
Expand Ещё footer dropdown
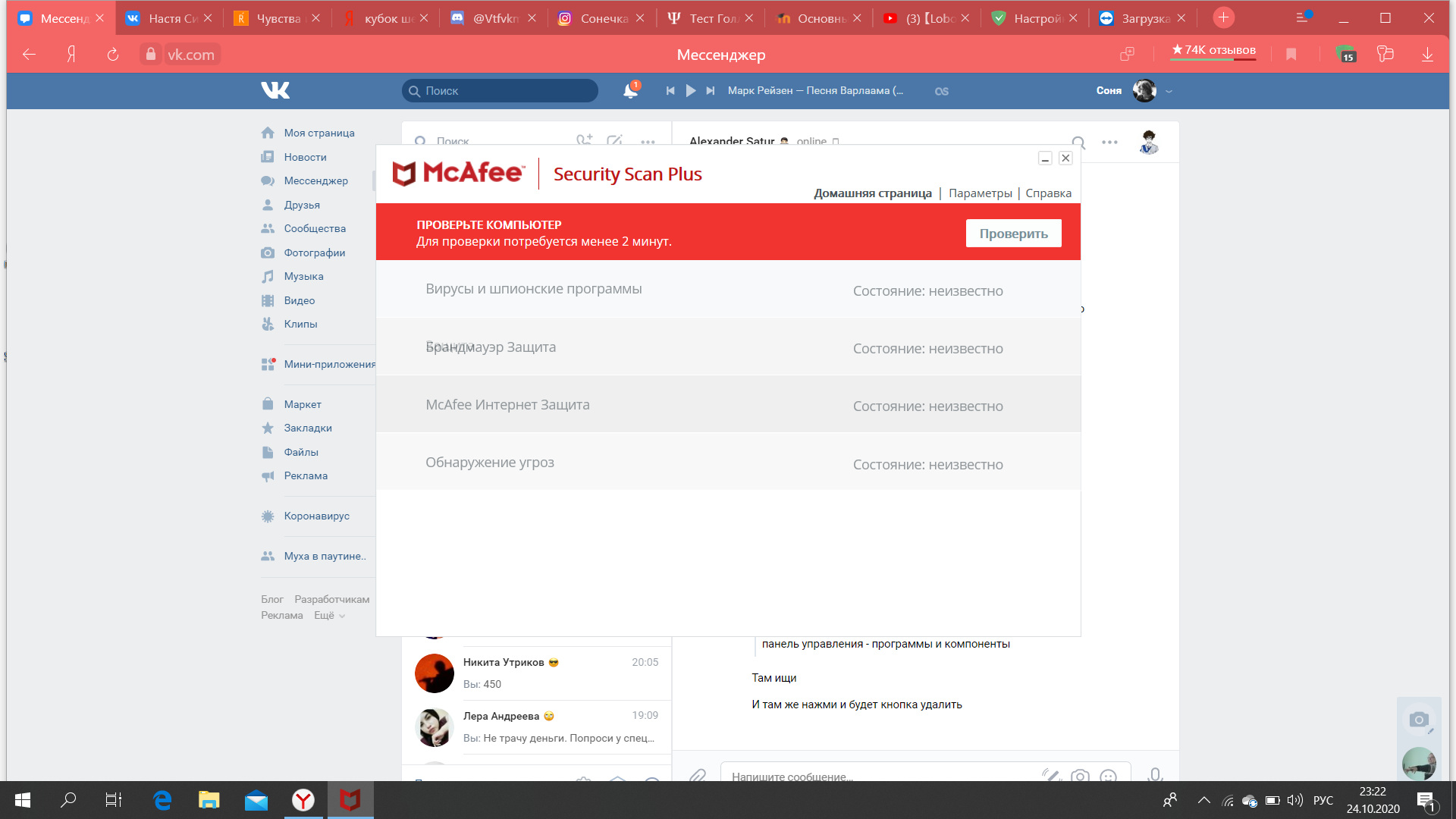coord(329,615)
